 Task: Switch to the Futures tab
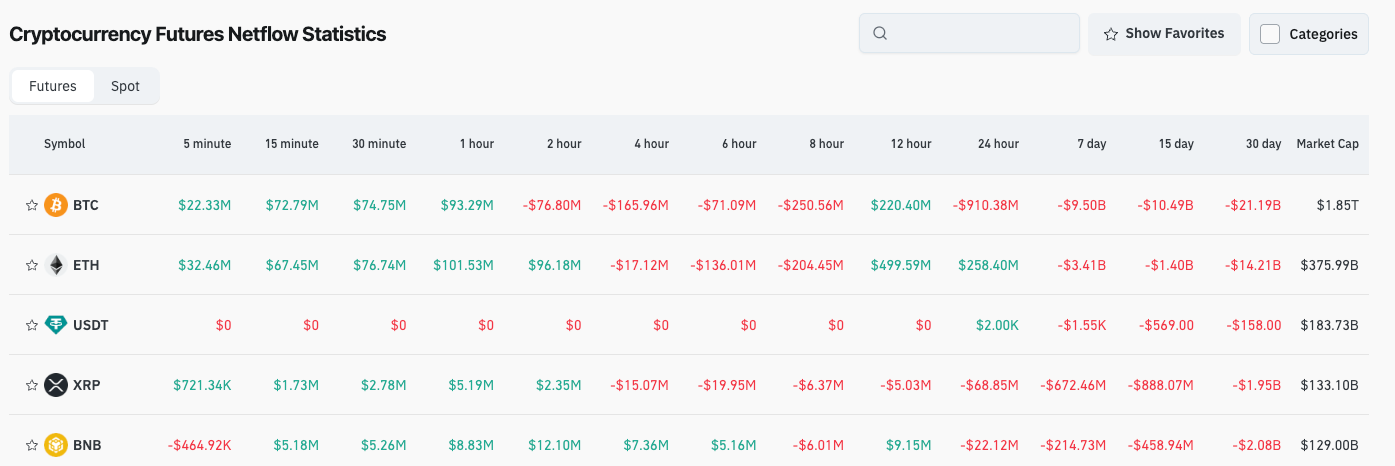point(53,86)
